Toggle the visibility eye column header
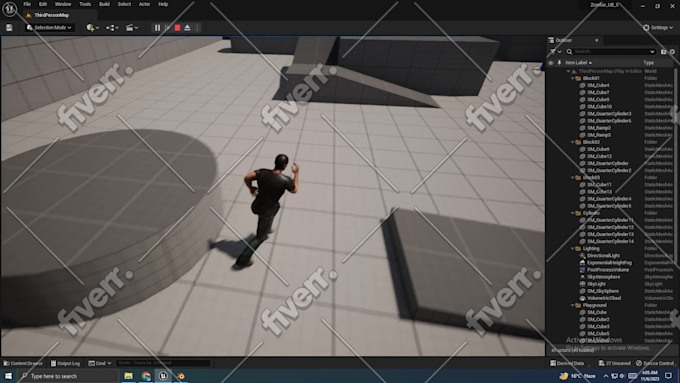The height and width of the screenshot is (383, 680). tap(551, 63)
